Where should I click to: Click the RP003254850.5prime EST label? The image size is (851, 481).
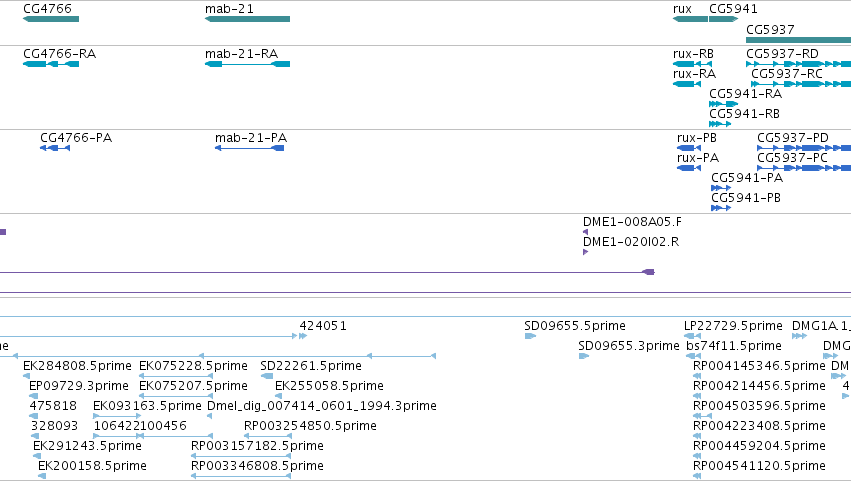coord(310,426)
